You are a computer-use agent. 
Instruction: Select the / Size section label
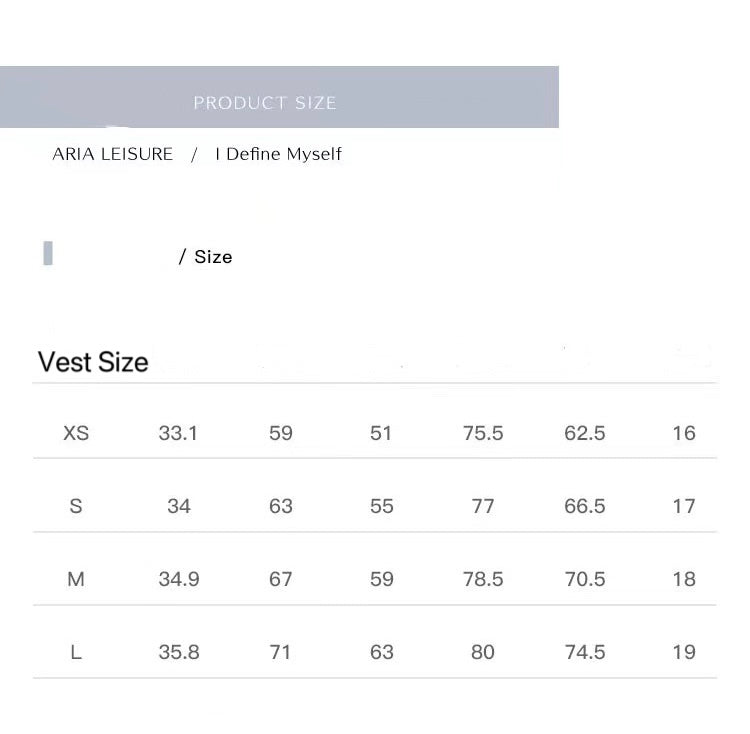[205, 257]
